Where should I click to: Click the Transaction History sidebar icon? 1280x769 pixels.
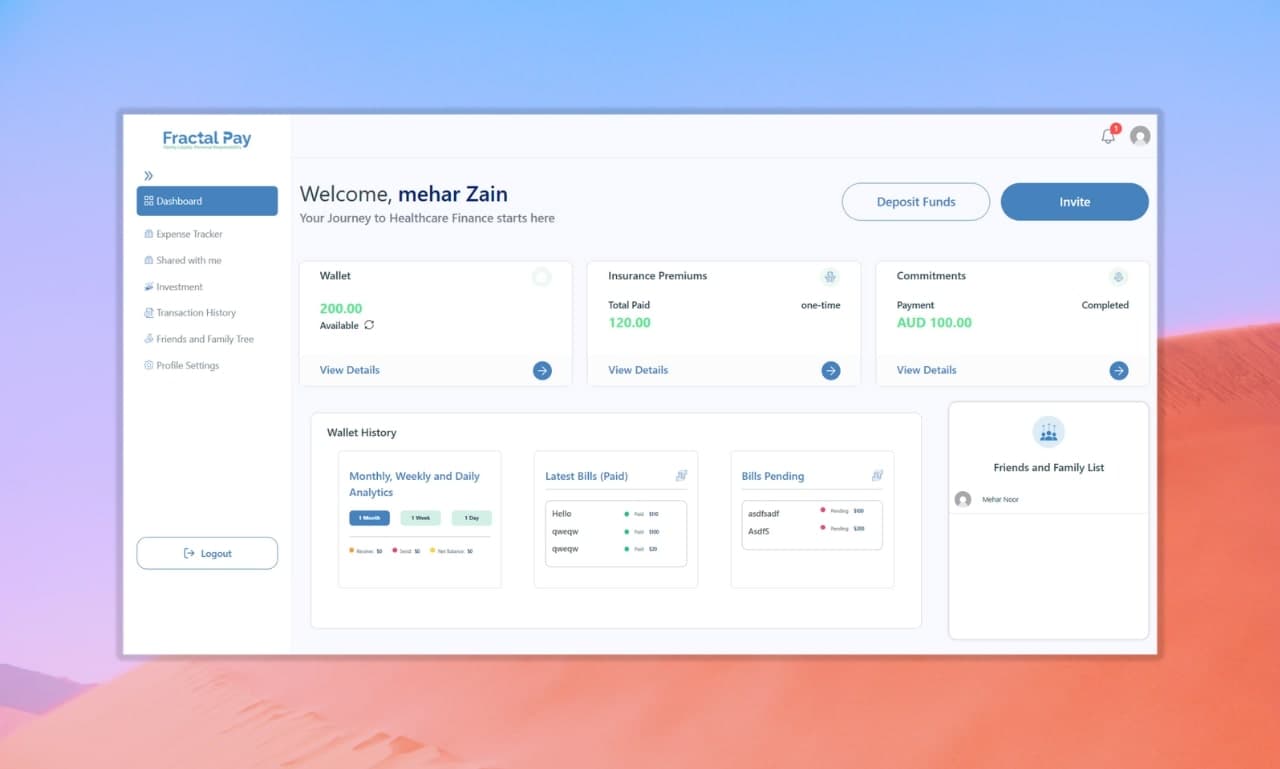click(147, 313)
